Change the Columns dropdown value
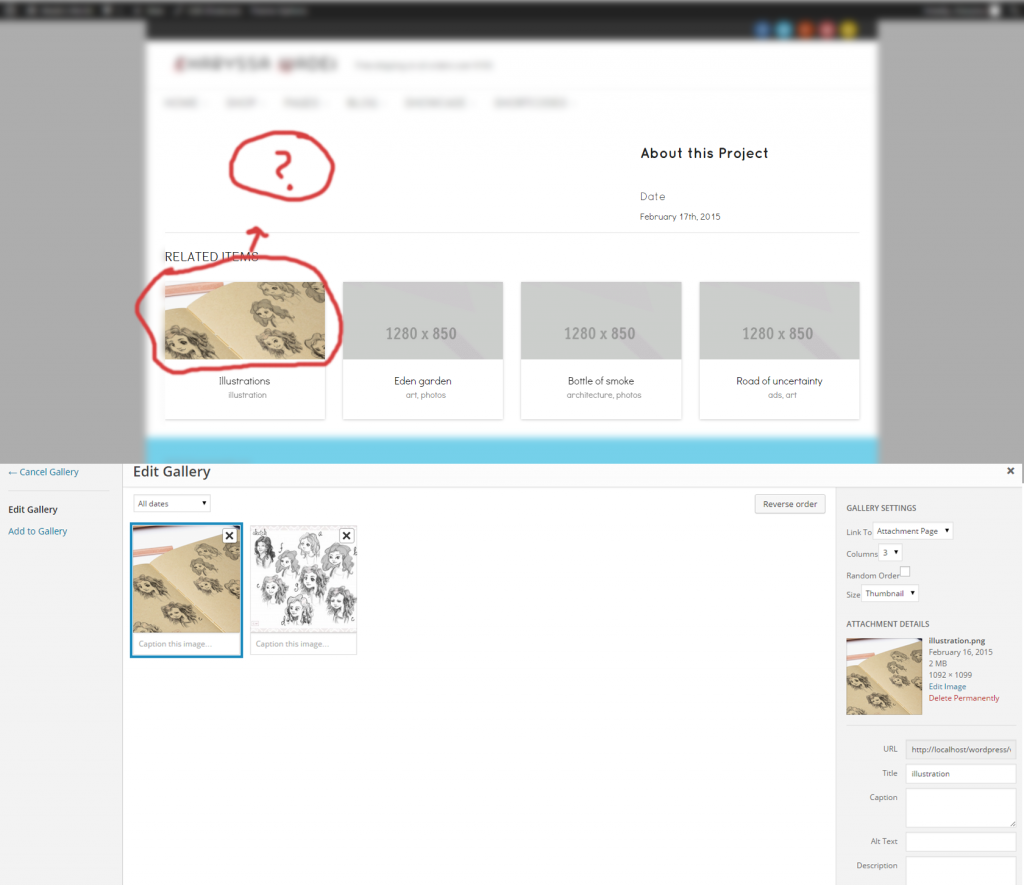Viewport: 1024px width, 885px height. 890,552
